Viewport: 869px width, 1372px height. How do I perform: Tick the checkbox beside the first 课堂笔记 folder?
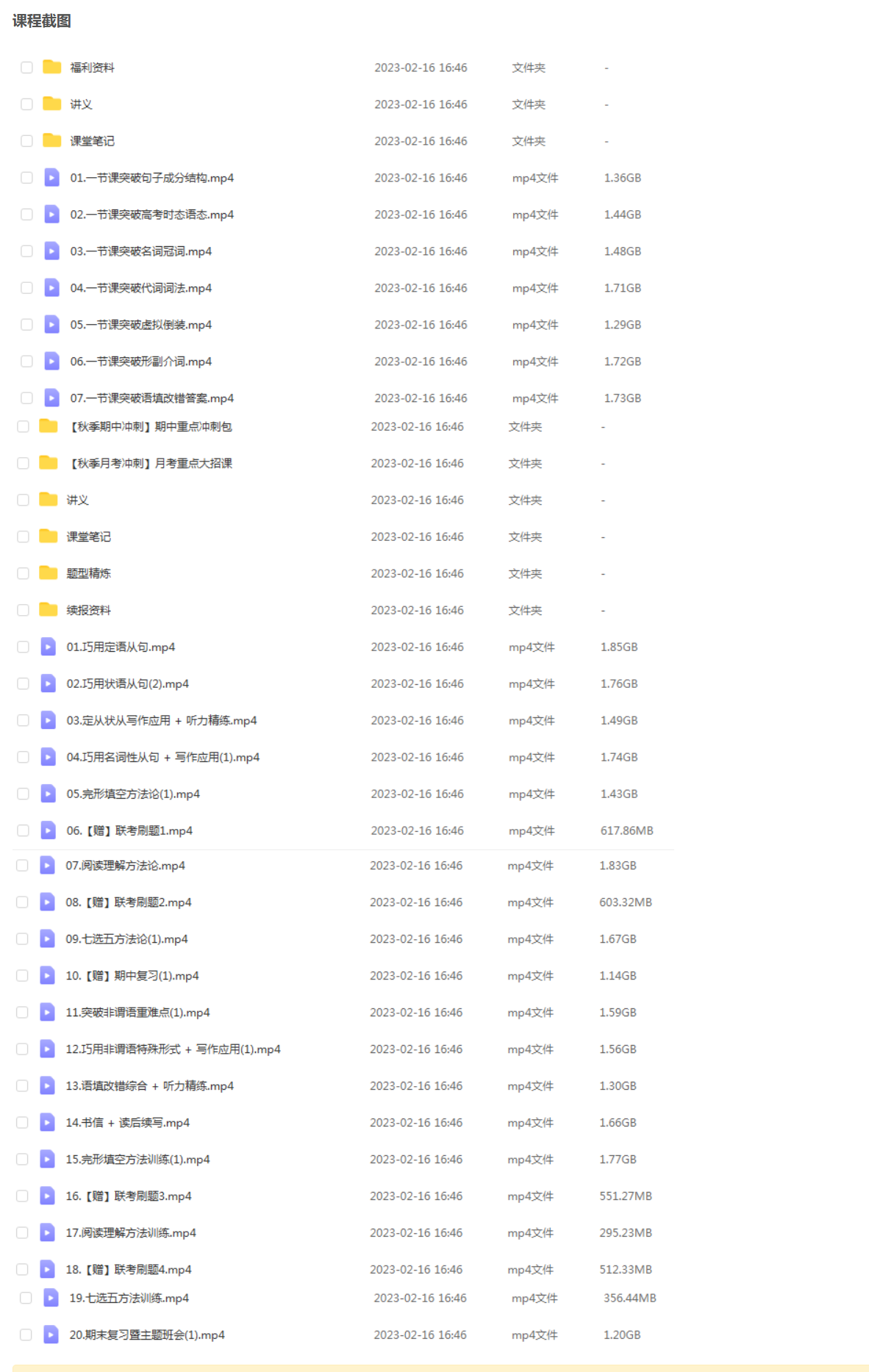pos(27,141)
